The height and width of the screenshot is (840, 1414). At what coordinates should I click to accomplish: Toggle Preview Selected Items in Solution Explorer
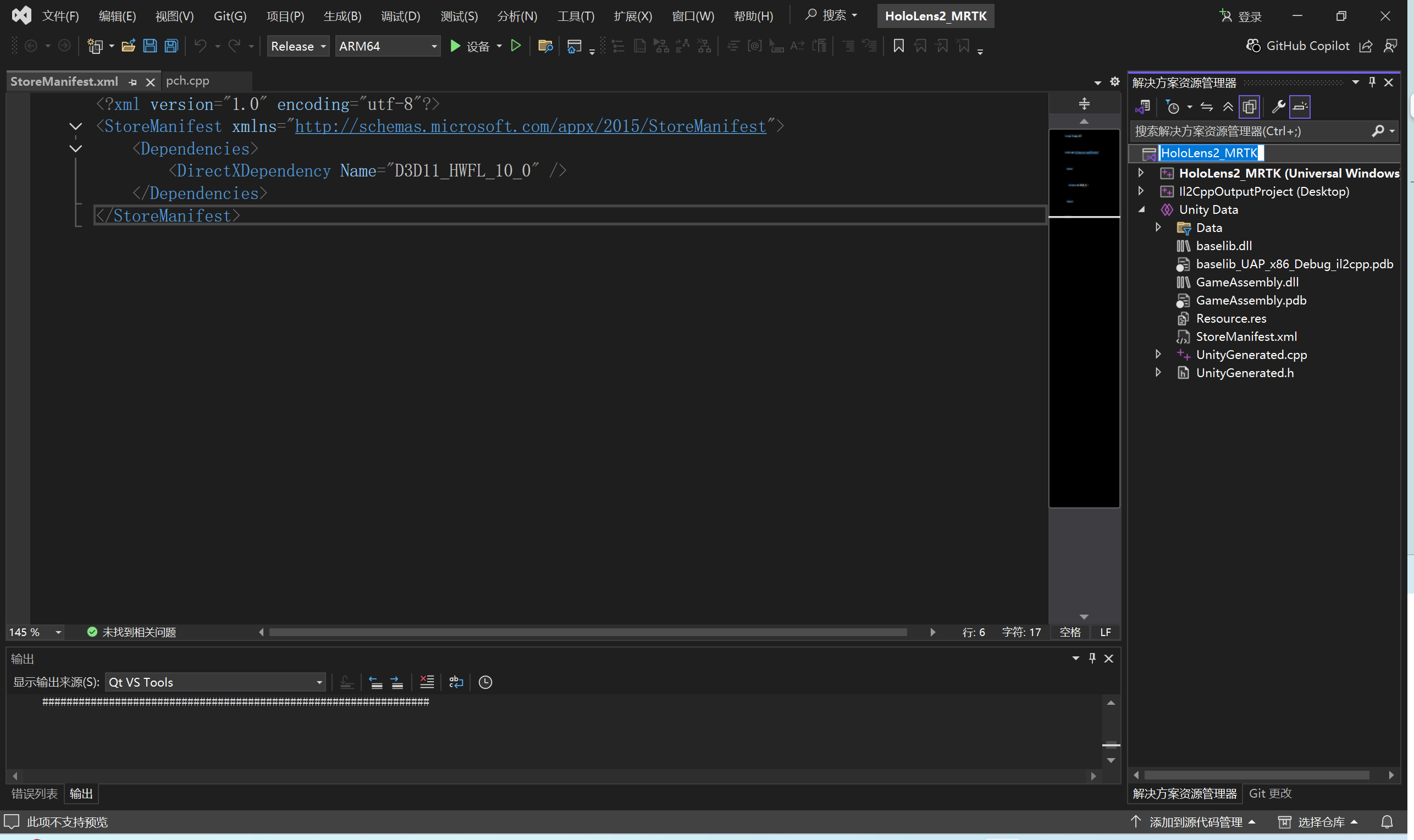point(1300,107)
